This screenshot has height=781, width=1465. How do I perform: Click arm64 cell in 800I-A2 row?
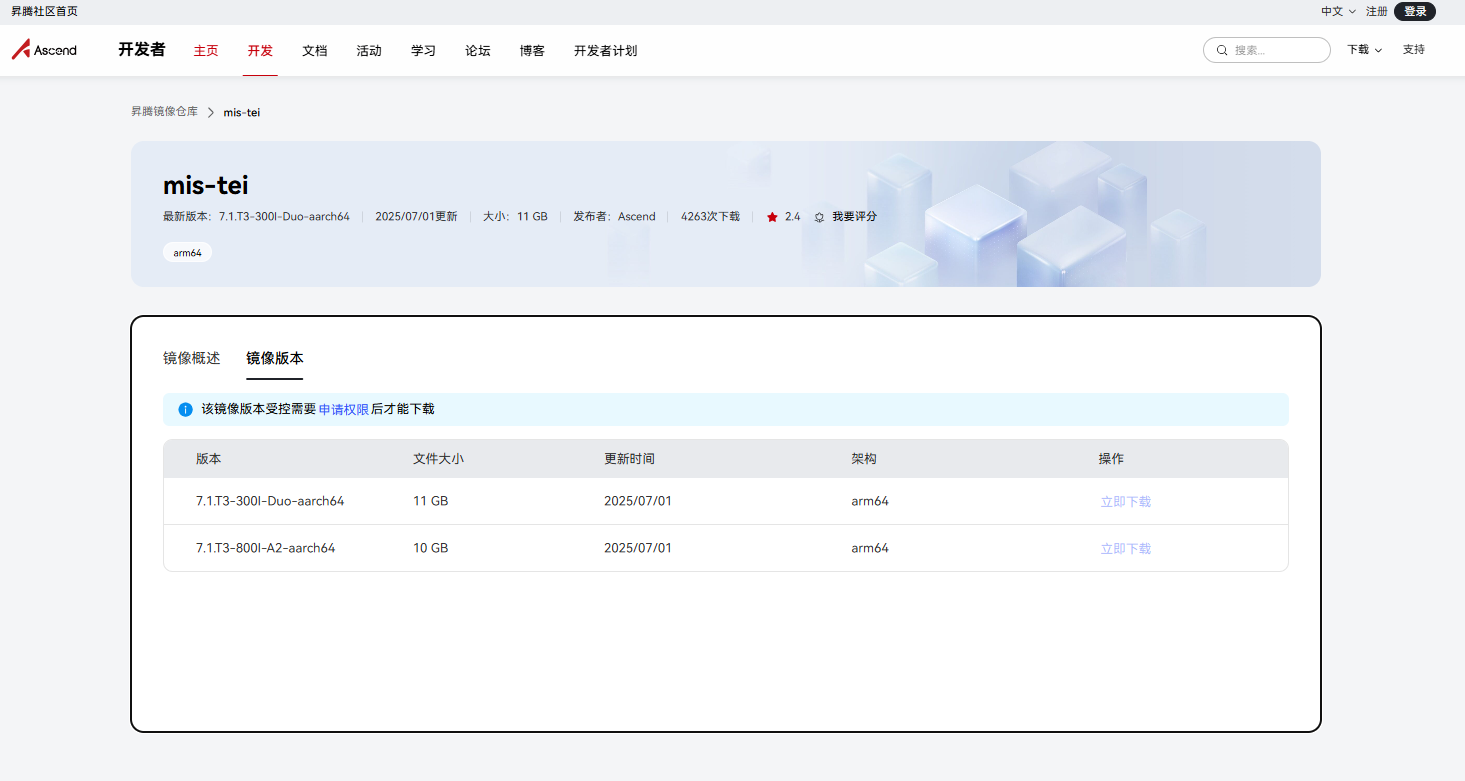tap(870, 548)
